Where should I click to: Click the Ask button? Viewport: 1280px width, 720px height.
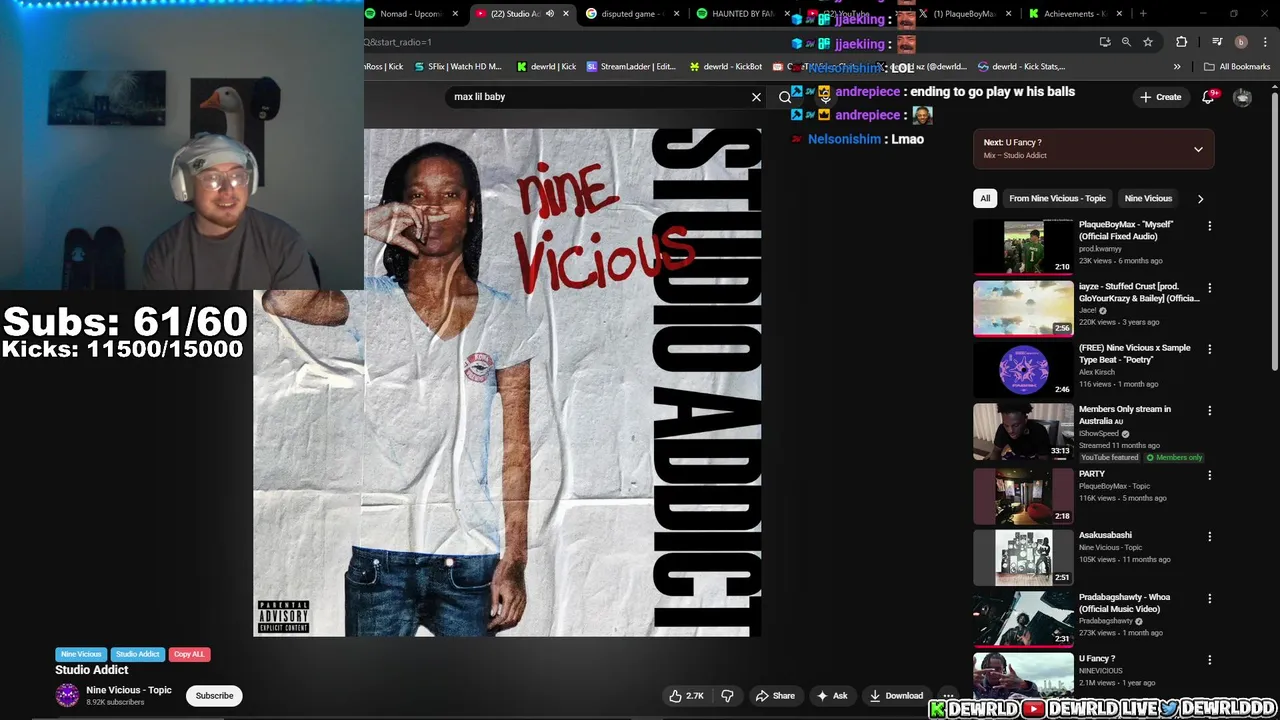(832, 696)
